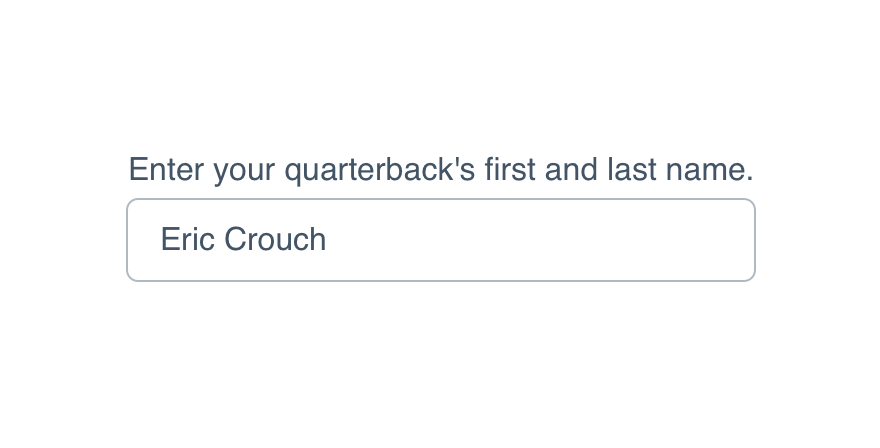
Task: Click the word quarterback's in the label
Action: pos(380,170)
